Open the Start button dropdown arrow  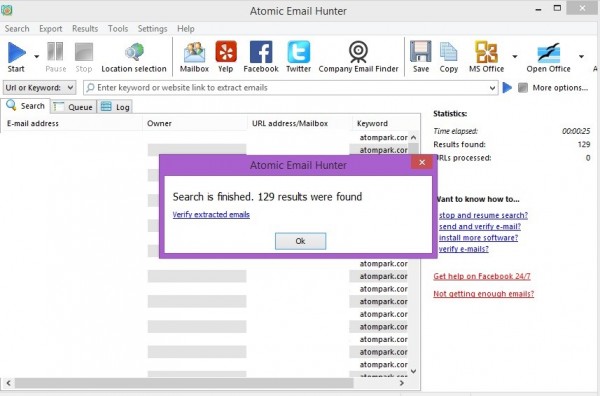[x=36, y=57]
